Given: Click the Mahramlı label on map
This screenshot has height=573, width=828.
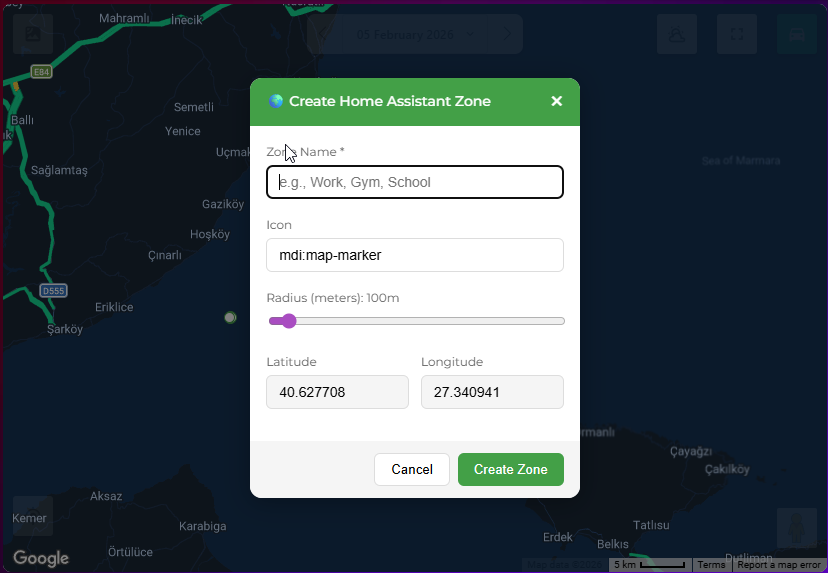Looking at the screenshot, I should 125,18.
